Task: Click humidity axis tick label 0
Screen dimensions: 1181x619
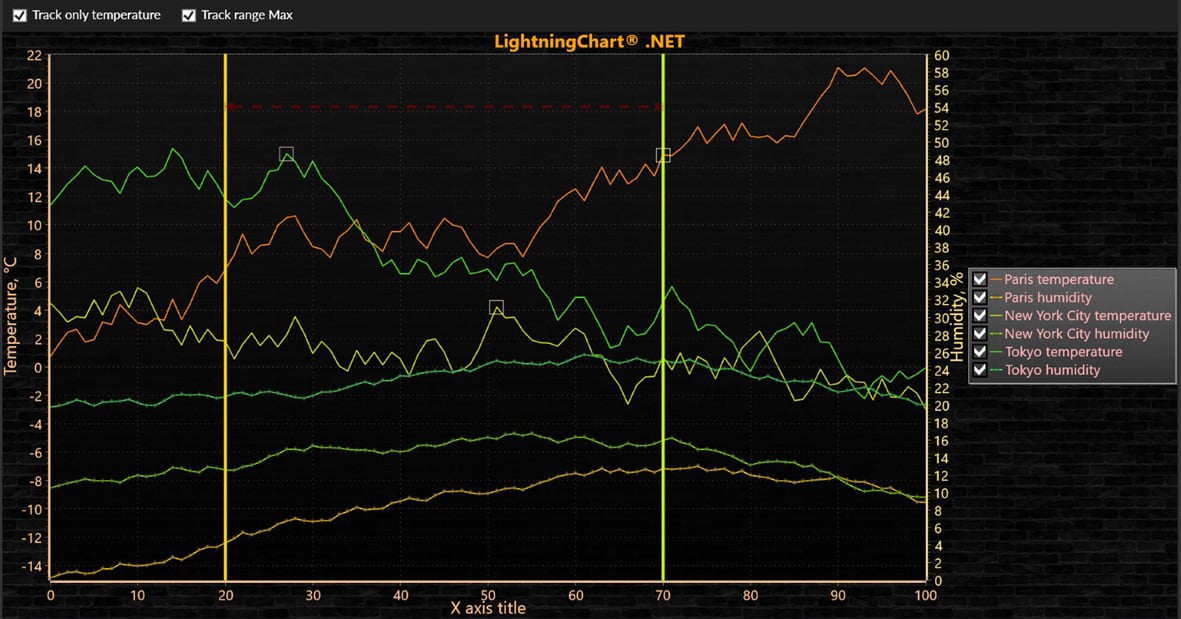Action: click(x=938, y=581)
